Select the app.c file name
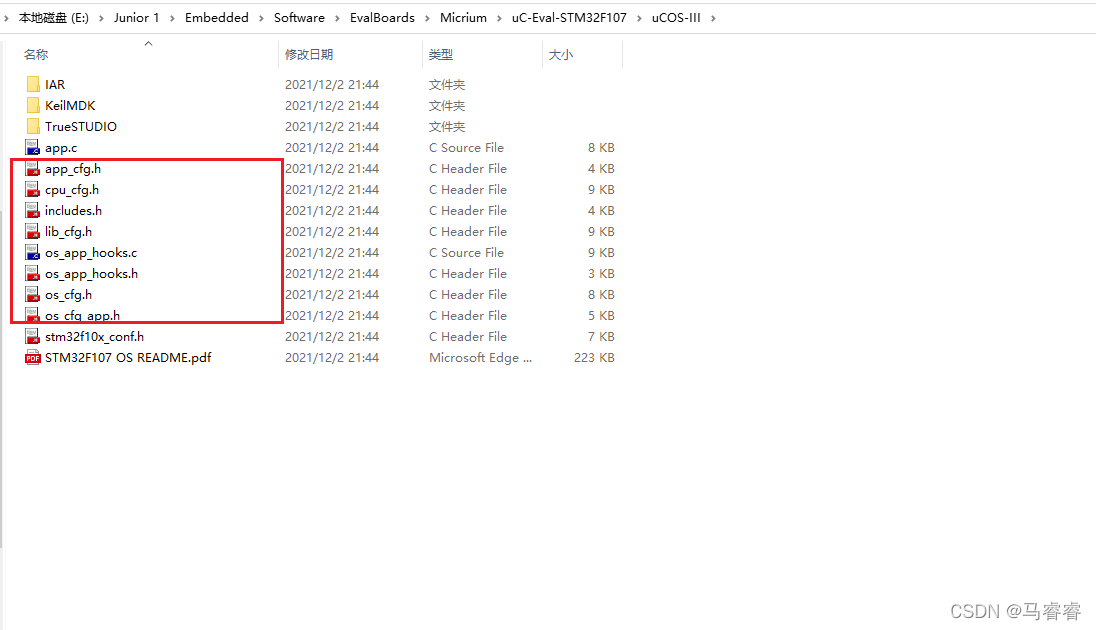Screen dimensions: 1096x630 [62, 148]
